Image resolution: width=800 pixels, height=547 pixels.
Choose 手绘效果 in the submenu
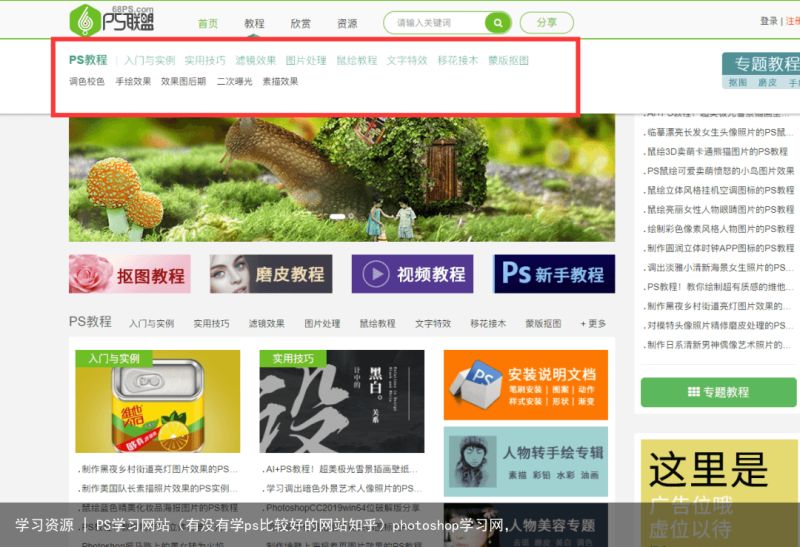[x=133, y=81]
